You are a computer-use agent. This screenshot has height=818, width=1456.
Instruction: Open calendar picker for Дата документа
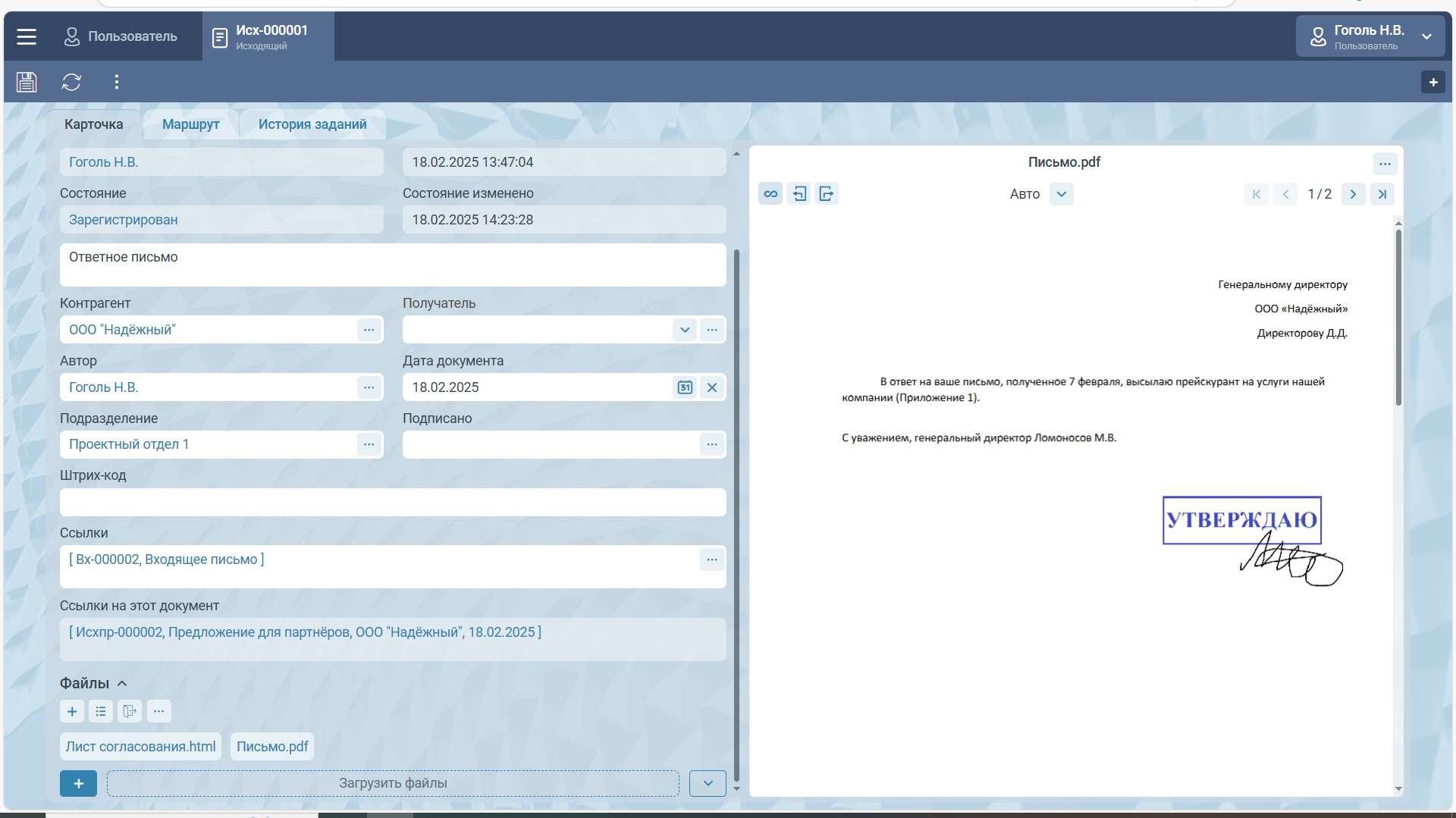point(684,387)
